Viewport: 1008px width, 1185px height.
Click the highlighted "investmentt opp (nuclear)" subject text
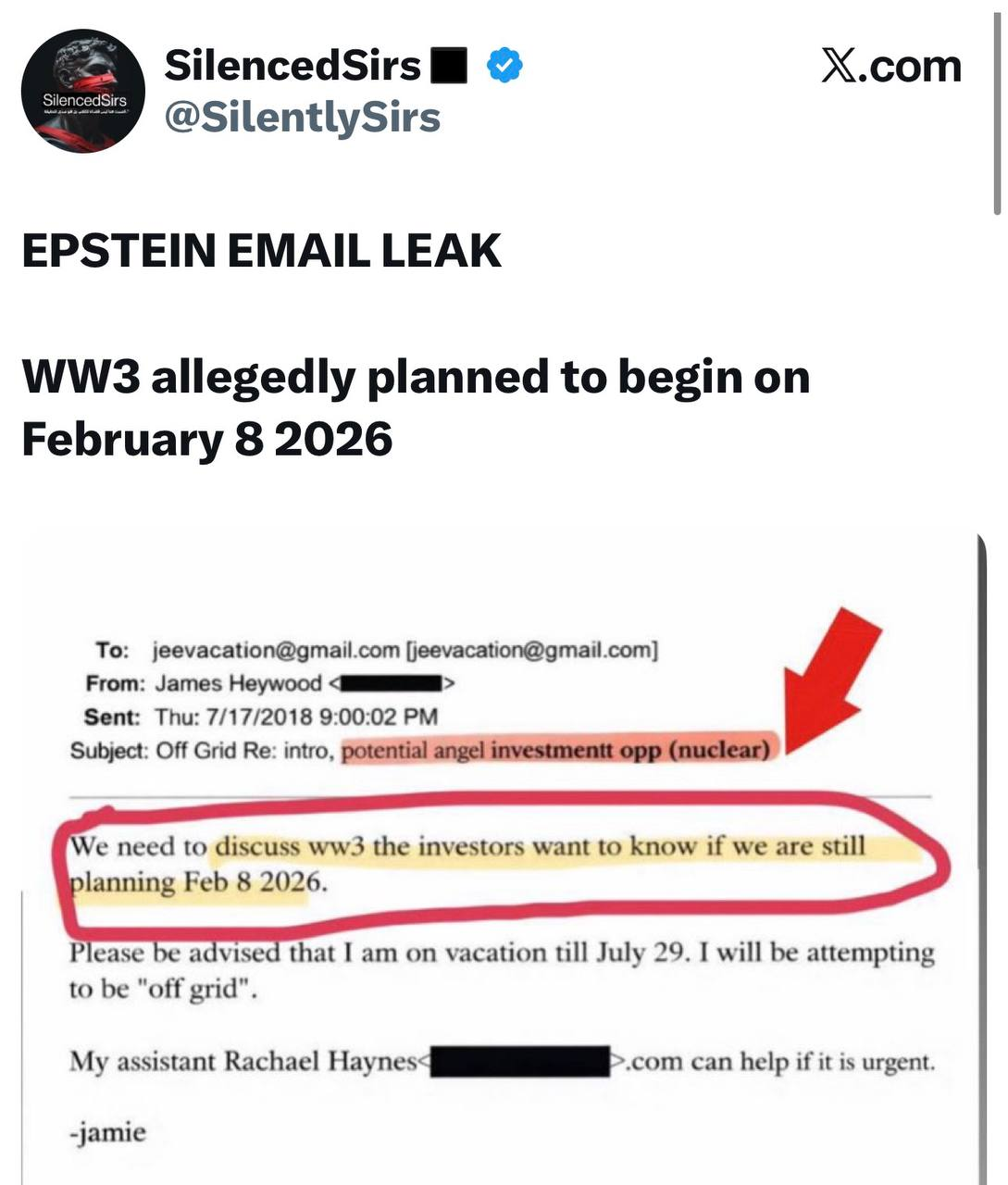click(x=629, y=750)
